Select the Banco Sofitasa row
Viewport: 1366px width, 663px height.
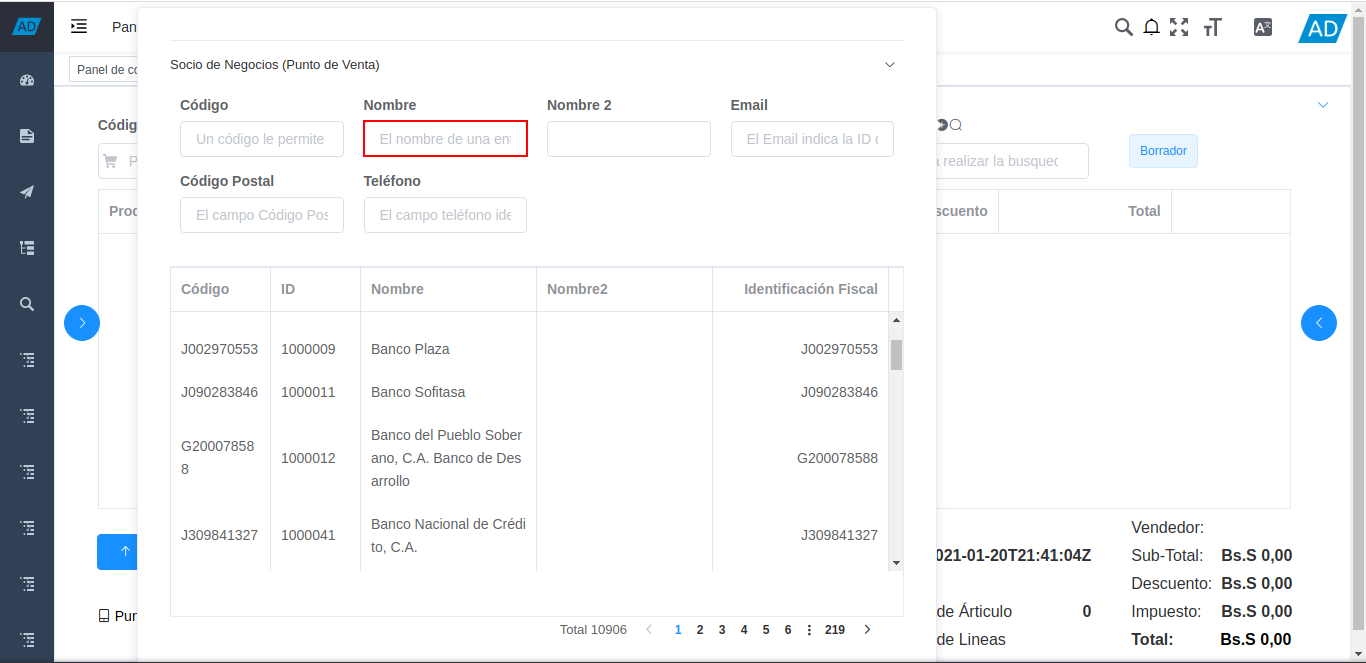pos(529,392)
